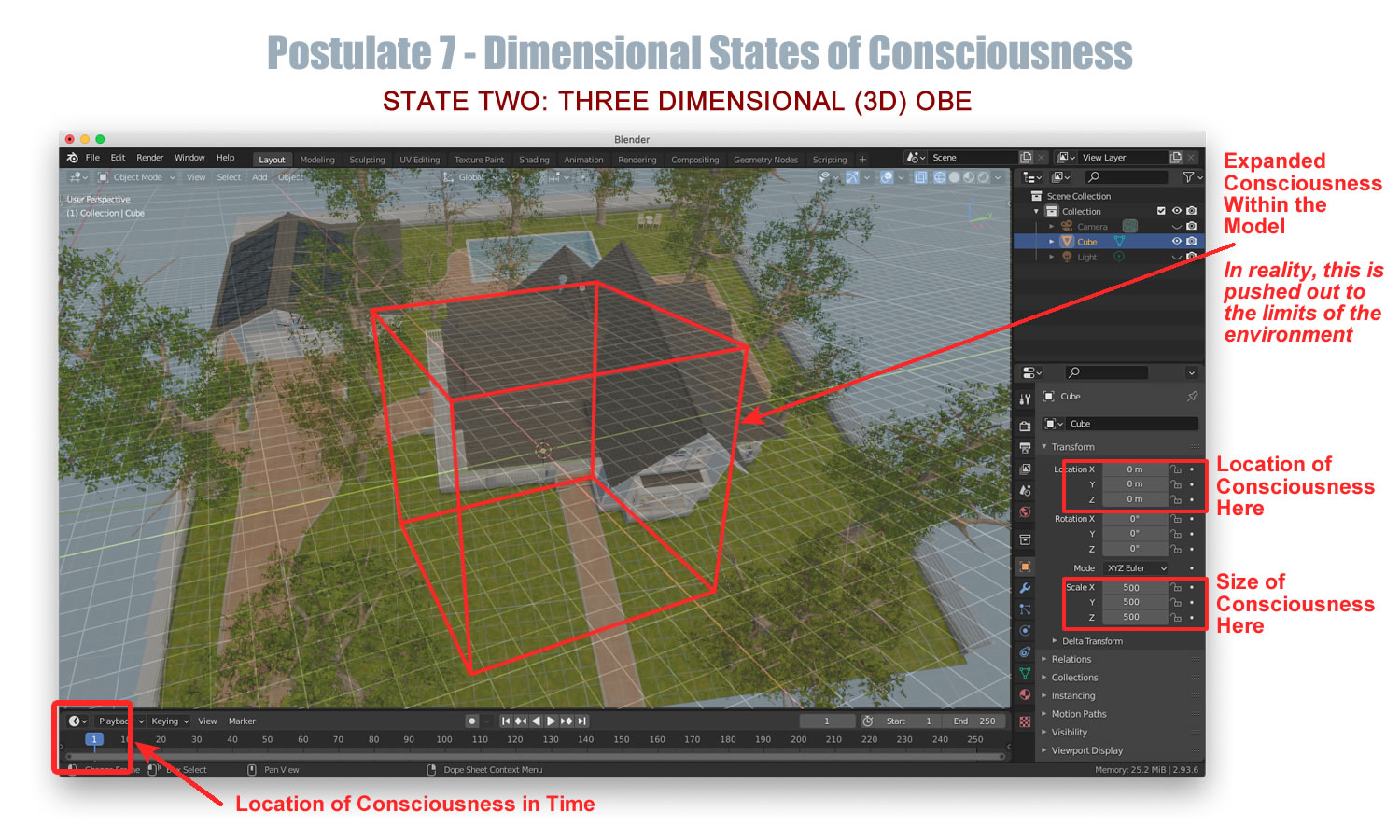Disable the Light in renders via camera toggle

[1192, 256]
